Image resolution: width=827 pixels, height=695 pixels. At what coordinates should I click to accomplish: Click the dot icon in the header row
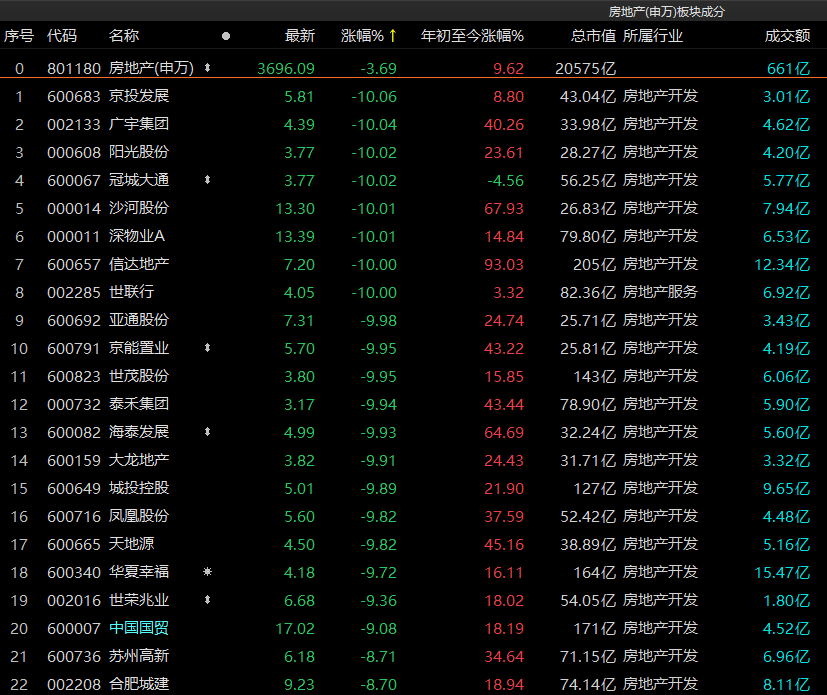point(225,36)
